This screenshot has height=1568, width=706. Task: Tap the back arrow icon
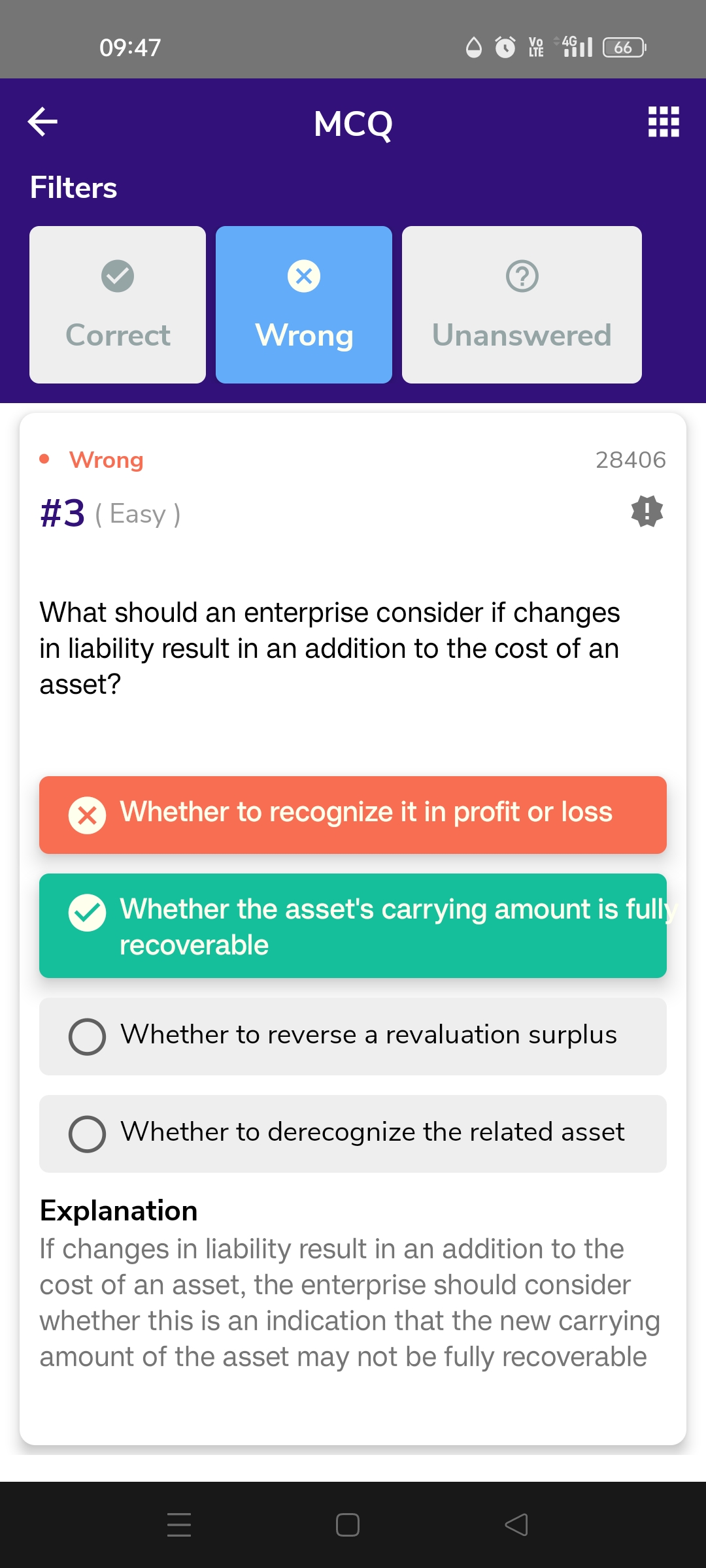tap(43, 122)
